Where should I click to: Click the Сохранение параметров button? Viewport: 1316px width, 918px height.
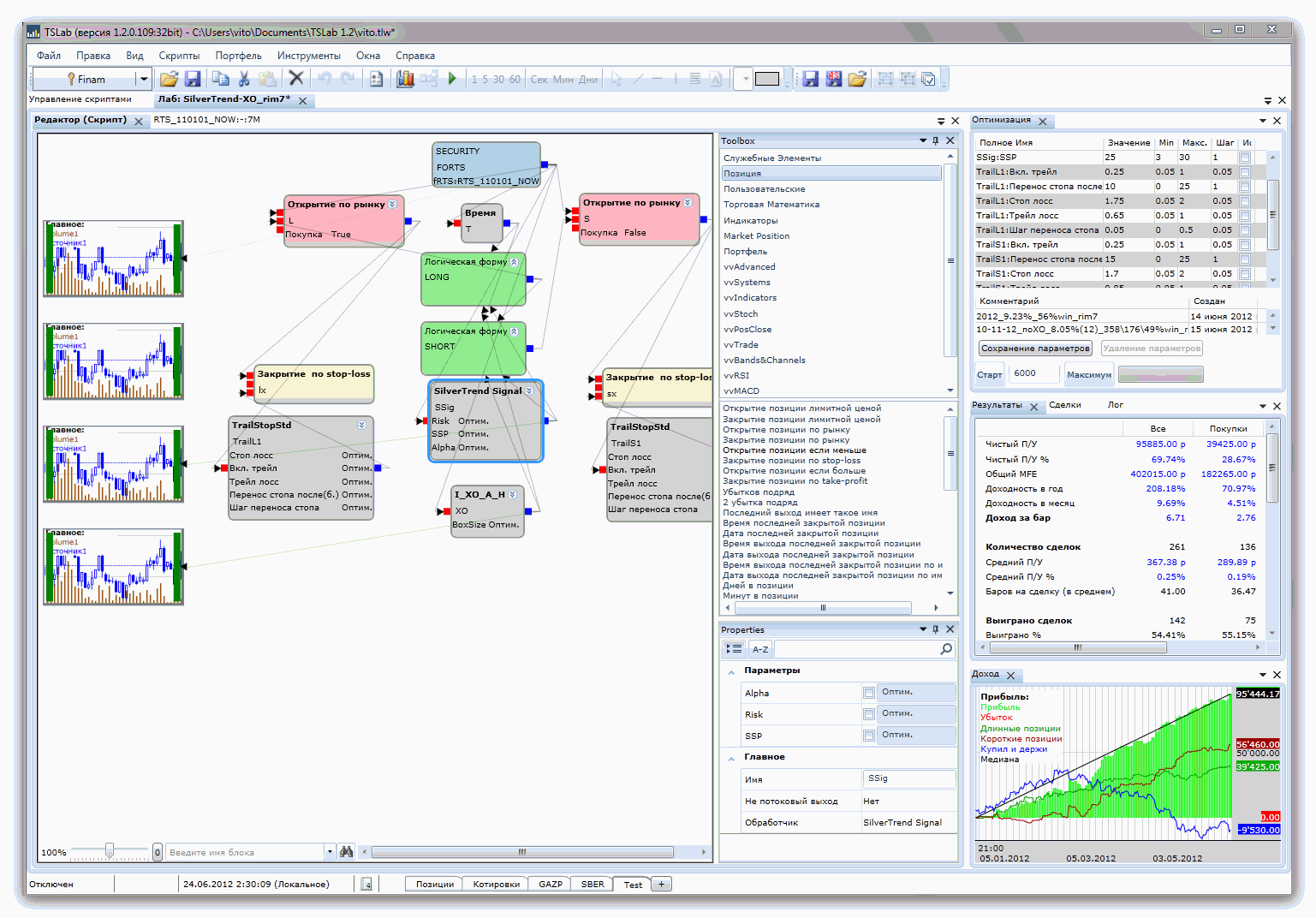(1035, 349)
